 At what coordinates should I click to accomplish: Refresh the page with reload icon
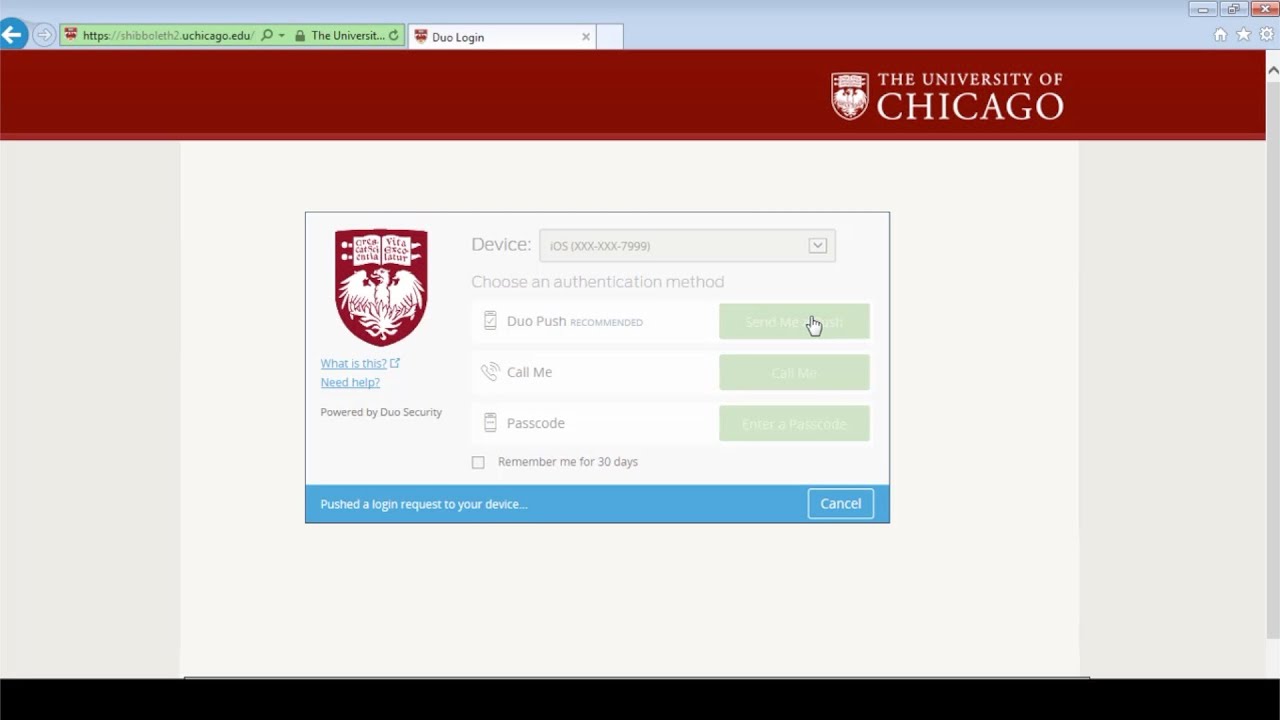[x=393, y=35]
